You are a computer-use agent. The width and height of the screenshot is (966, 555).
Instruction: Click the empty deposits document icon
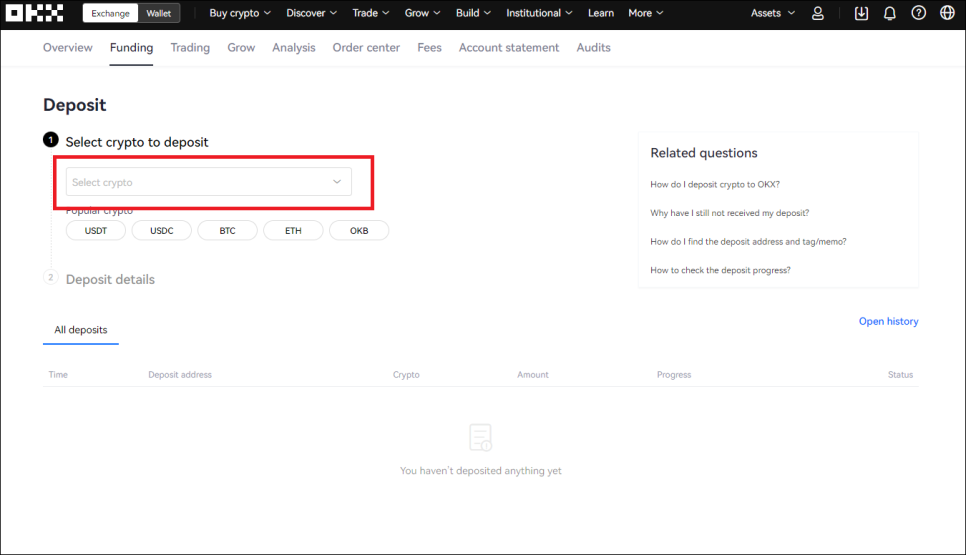point(481,437)
